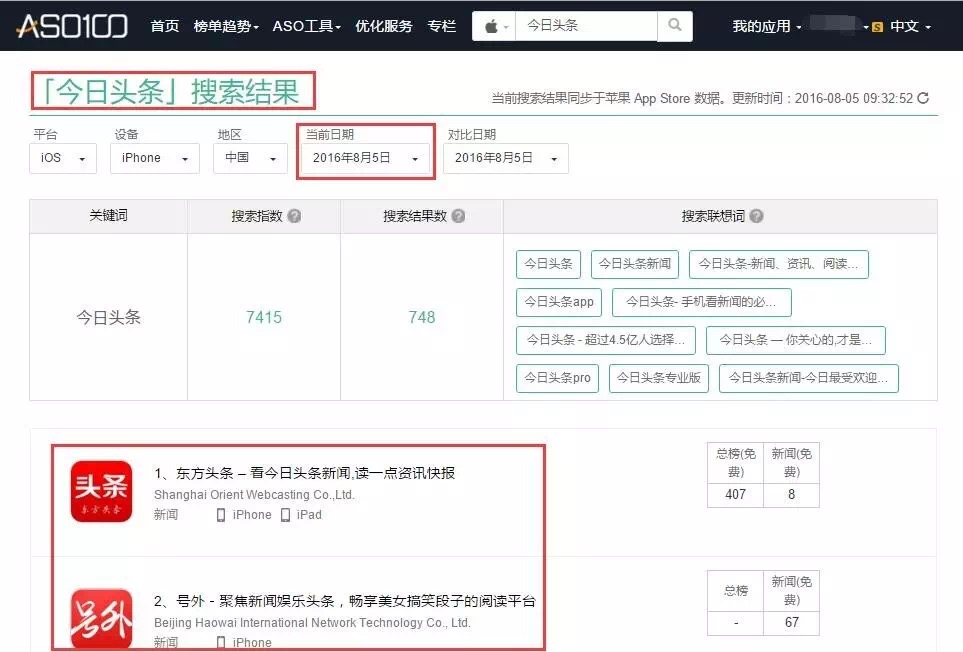Image resolution: width=963 pixels, height=652 pixels.
Task: Show help for 搜索指数
Action: [x=294, y=216]
